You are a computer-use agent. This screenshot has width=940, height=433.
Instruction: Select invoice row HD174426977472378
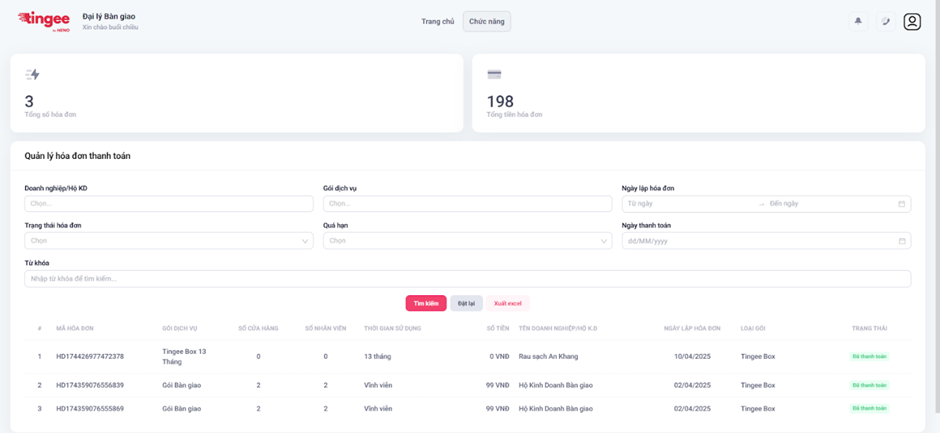(90, 356)
